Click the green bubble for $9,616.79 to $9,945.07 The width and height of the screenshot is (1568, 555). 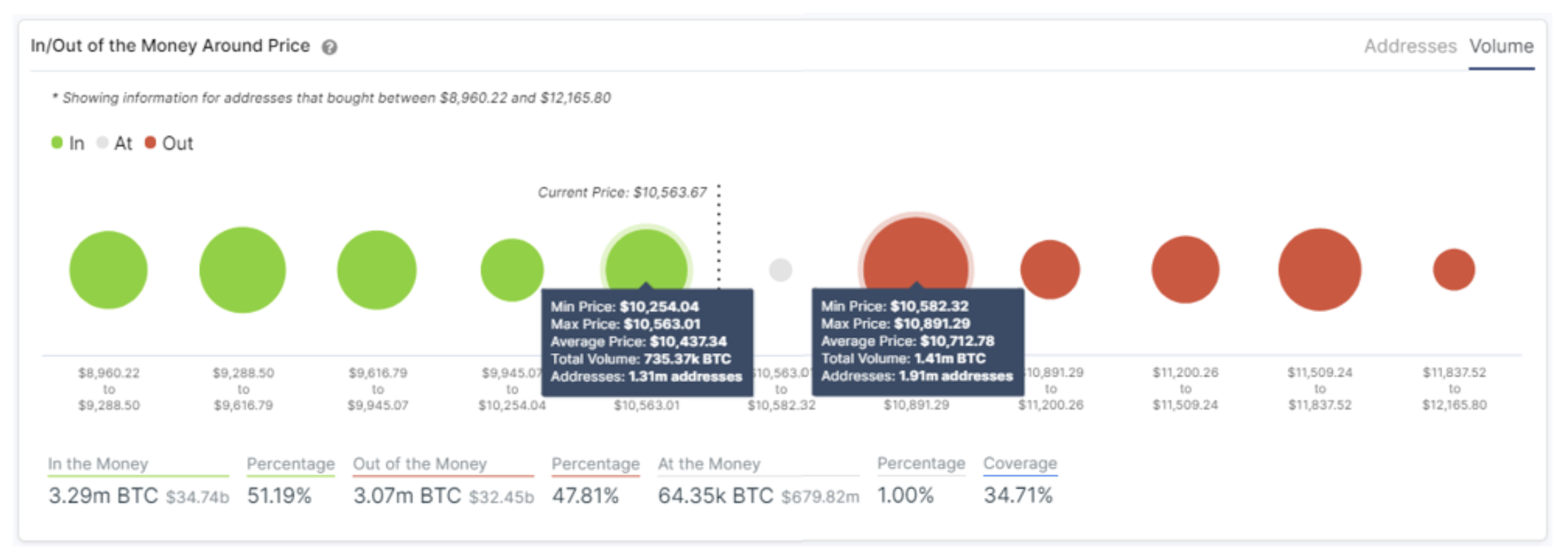tap(376, 270)
